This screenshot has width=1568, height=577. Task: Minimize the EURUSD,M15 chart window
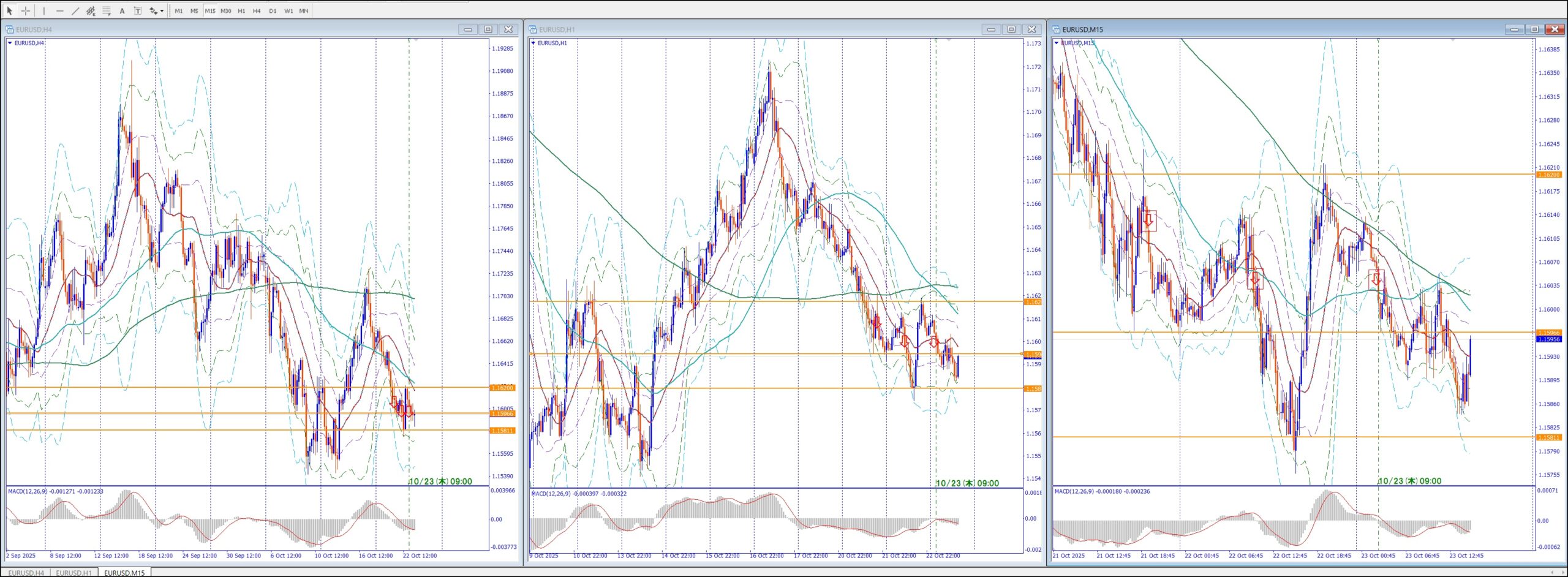point(1514,29)
